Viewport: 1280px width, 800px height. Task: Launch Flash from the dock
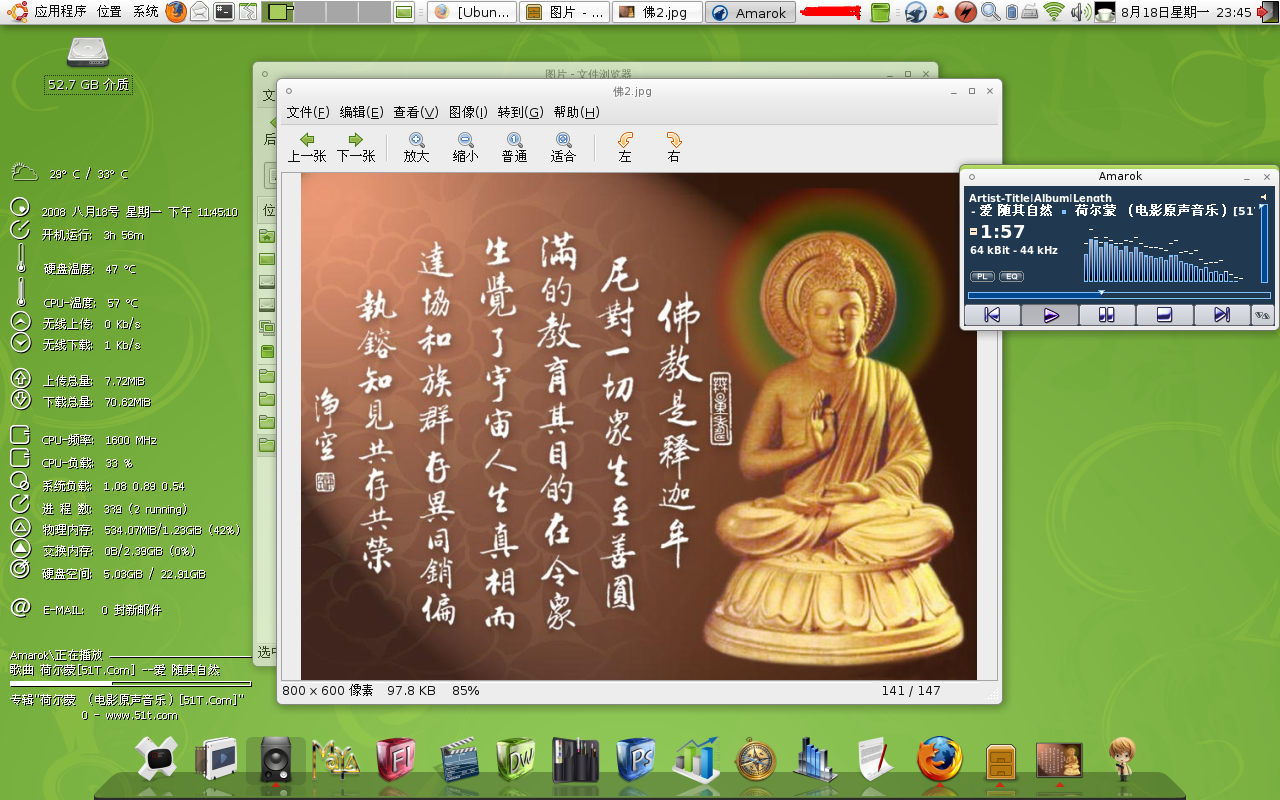(396, 760)
